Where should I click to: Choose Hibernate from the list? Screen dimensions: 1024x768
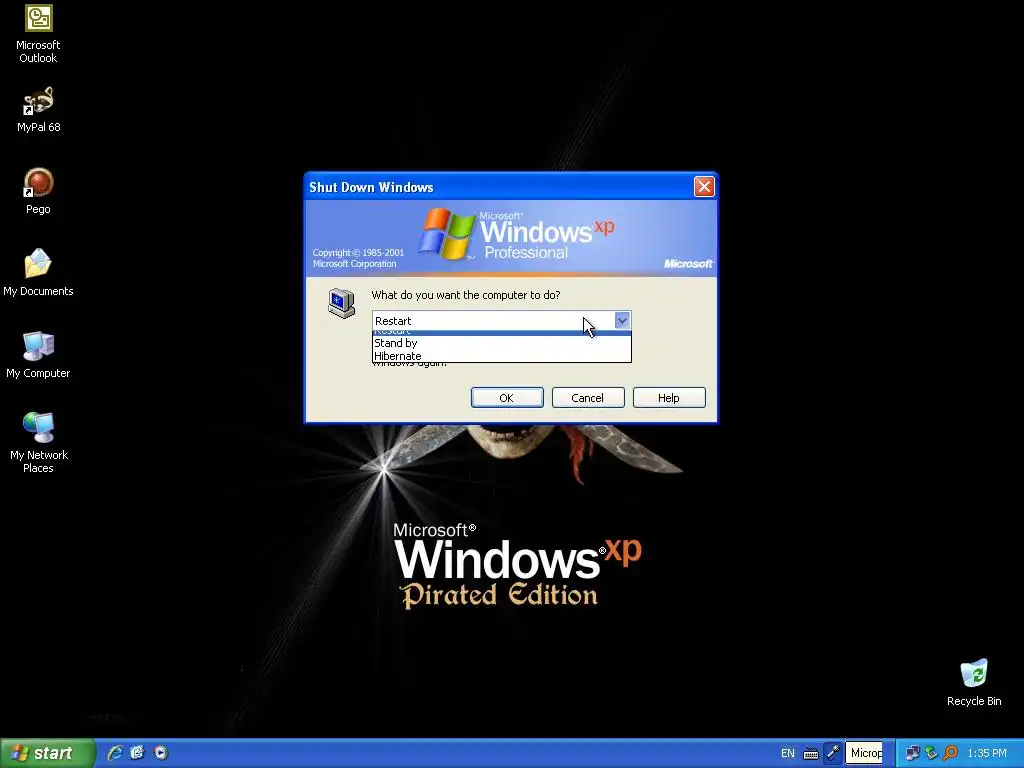click(x=502, y=356)
